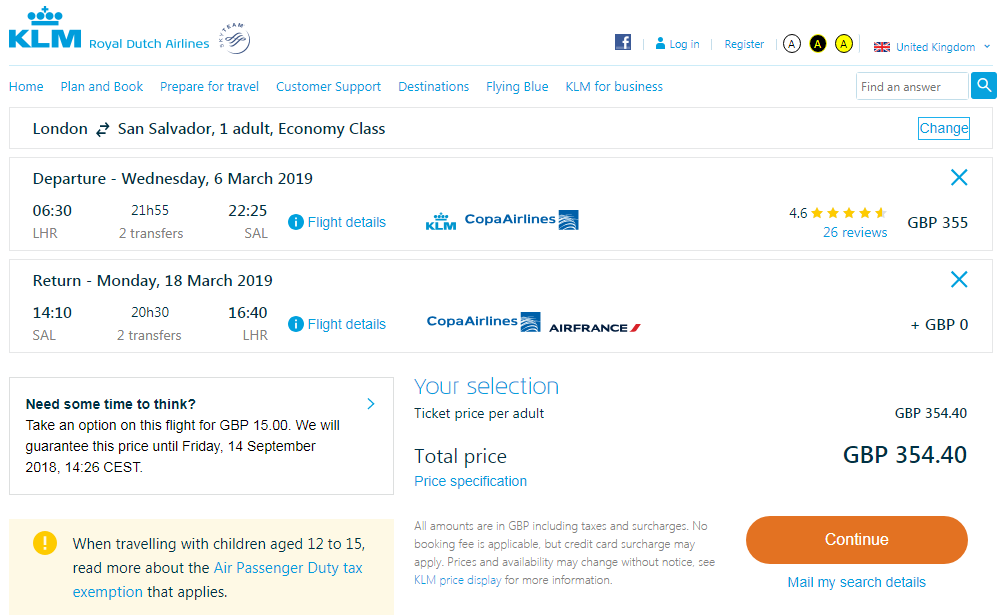Click the Mail my search details link
The image size is (1003, 615).
click(x=857, y=582)
